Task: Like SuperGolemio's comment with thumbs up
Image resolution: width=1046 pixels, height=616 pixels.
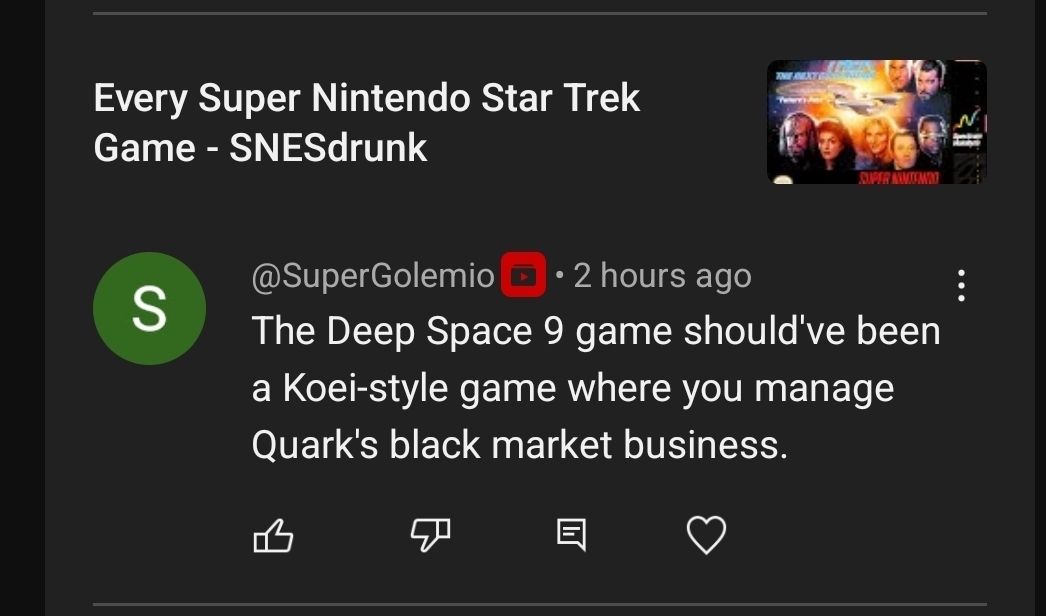Action: pyautogui.click(x=273, y=537)
